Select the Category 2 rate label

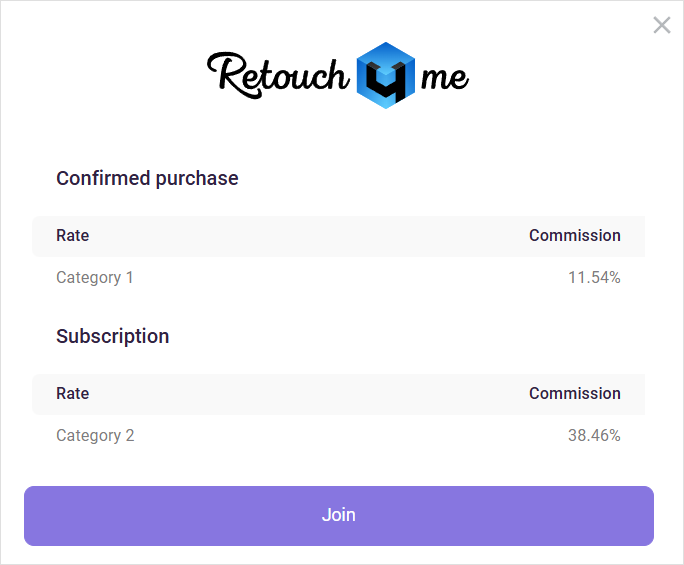click(x=95, y=436)
